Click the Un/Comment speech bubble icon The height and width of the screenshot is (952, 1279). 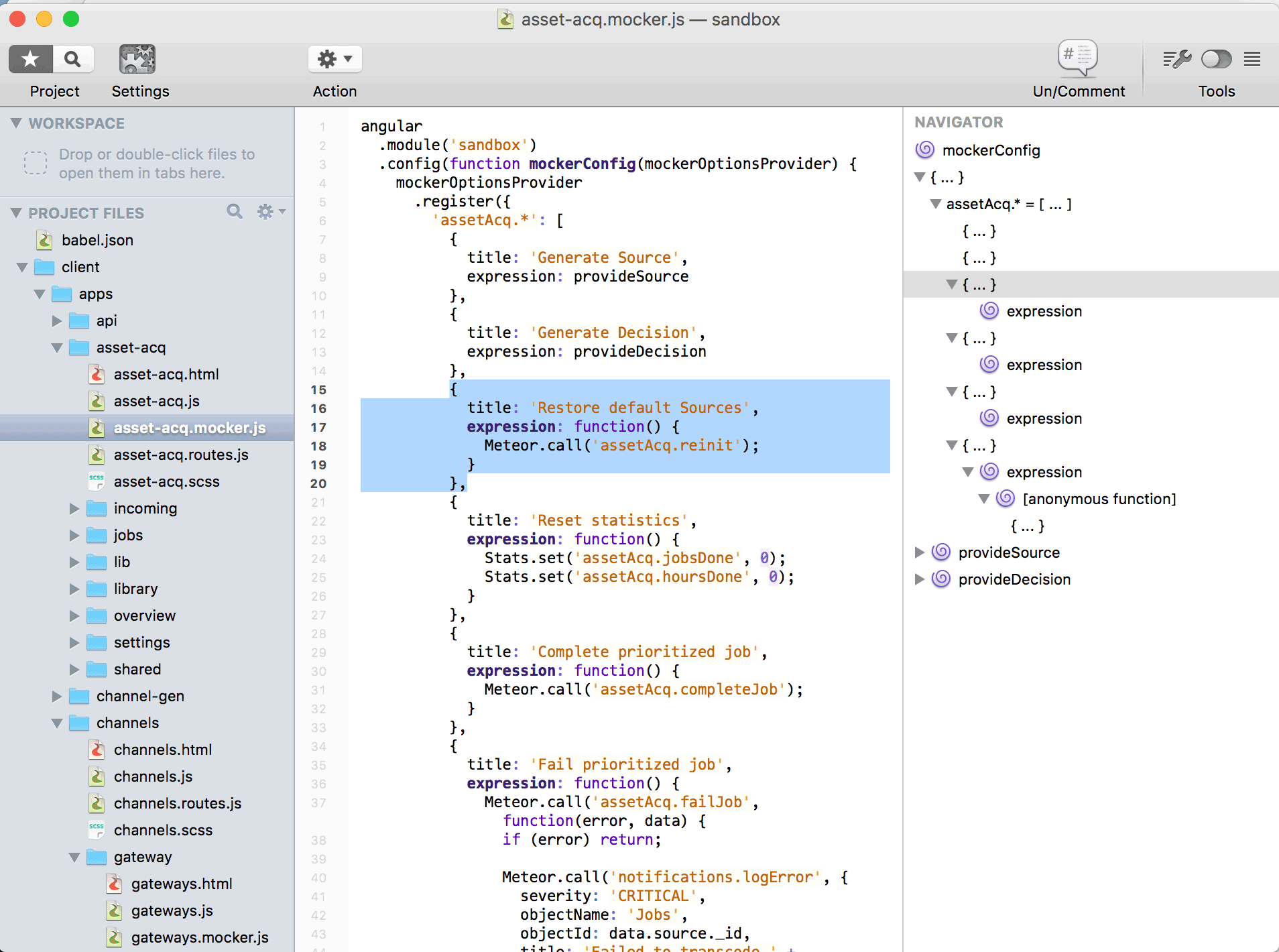tap(1077, 58)
